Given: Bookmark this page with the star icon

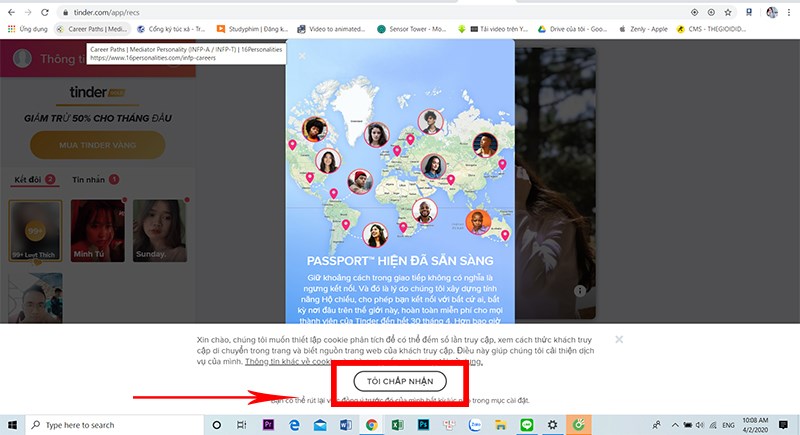Looking at the screenshot, I should point(728,12).
